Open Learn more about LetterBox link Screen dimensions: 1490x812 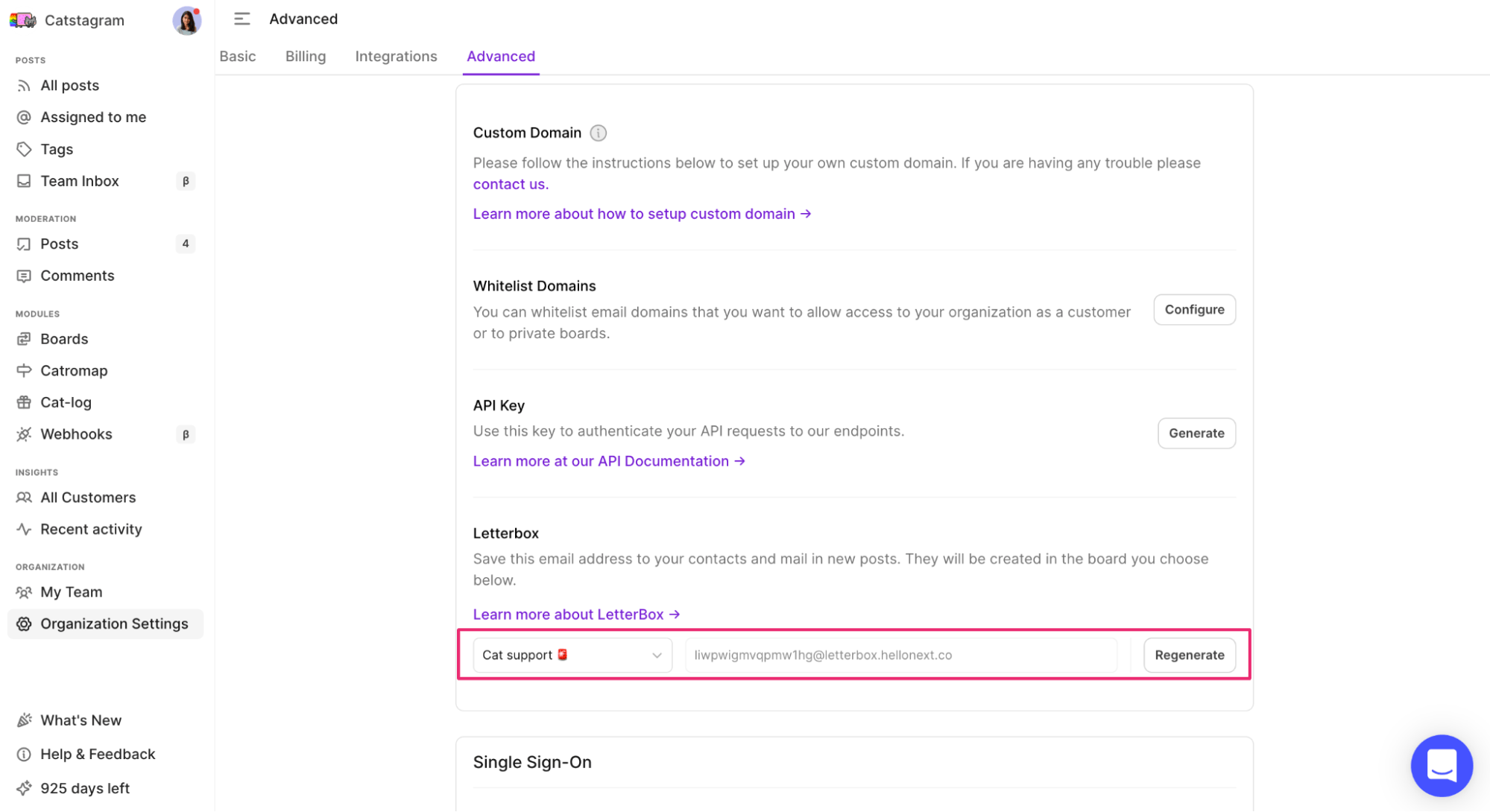[575, 614]
